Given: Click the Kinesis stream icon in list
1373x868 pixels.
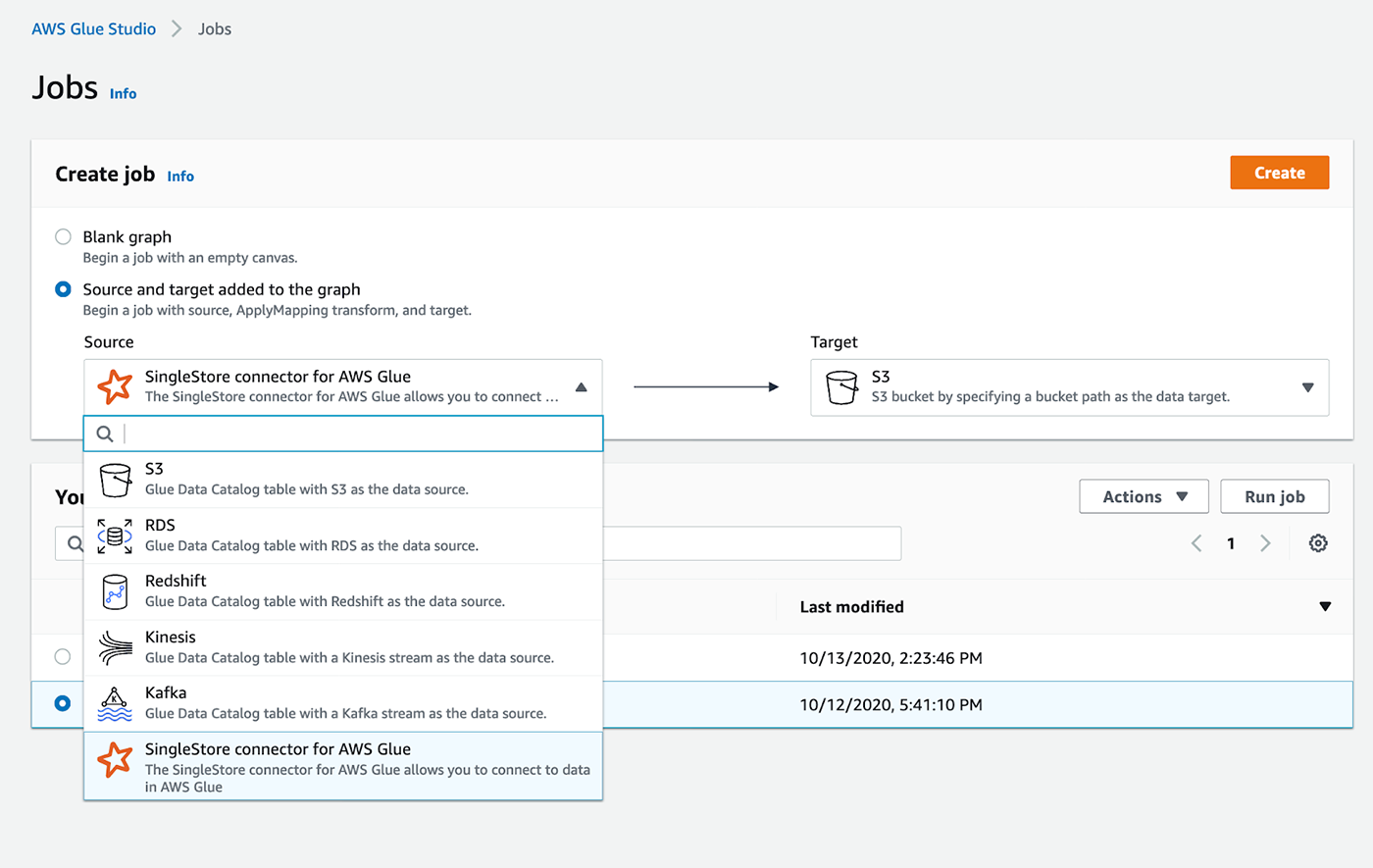Looking at the screenshot, I should [115, 647].
